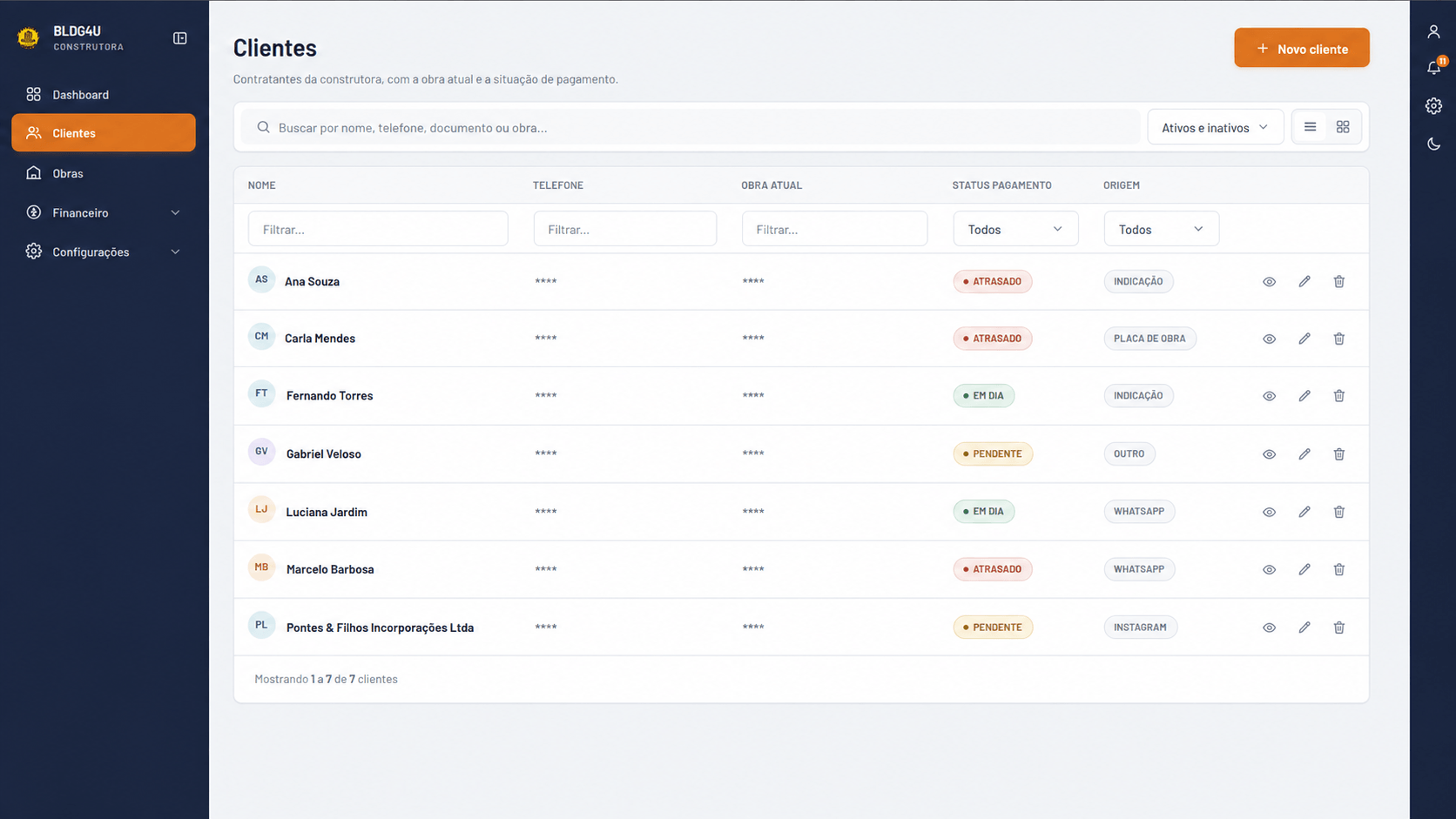Edit Ana Souza with pencil icon
Viewport: 1456px width, 819px height.
(1304, 281)
